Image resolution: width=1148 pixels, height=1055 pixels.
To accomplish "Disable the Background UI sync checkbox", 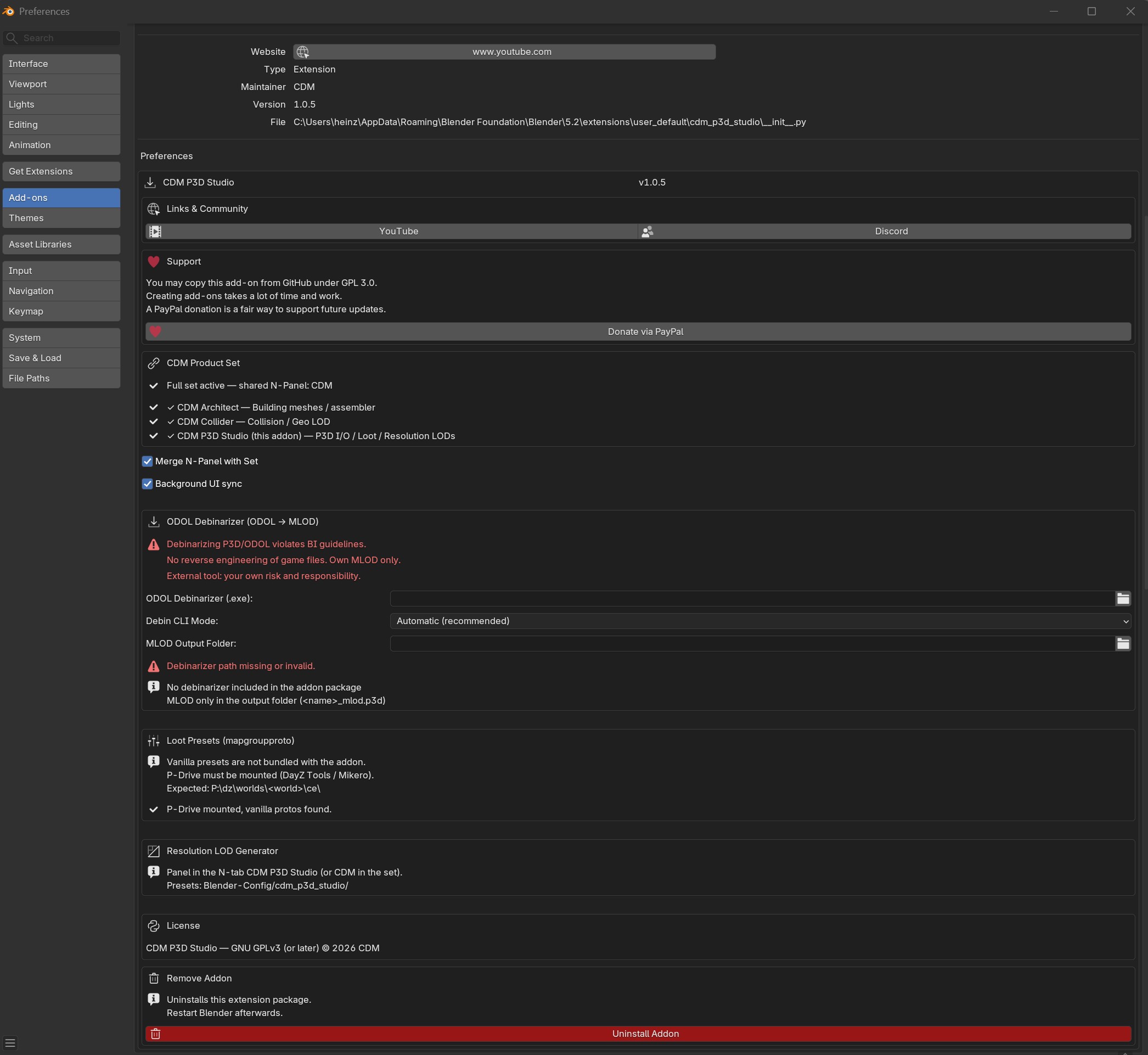I will pos(147,484).
